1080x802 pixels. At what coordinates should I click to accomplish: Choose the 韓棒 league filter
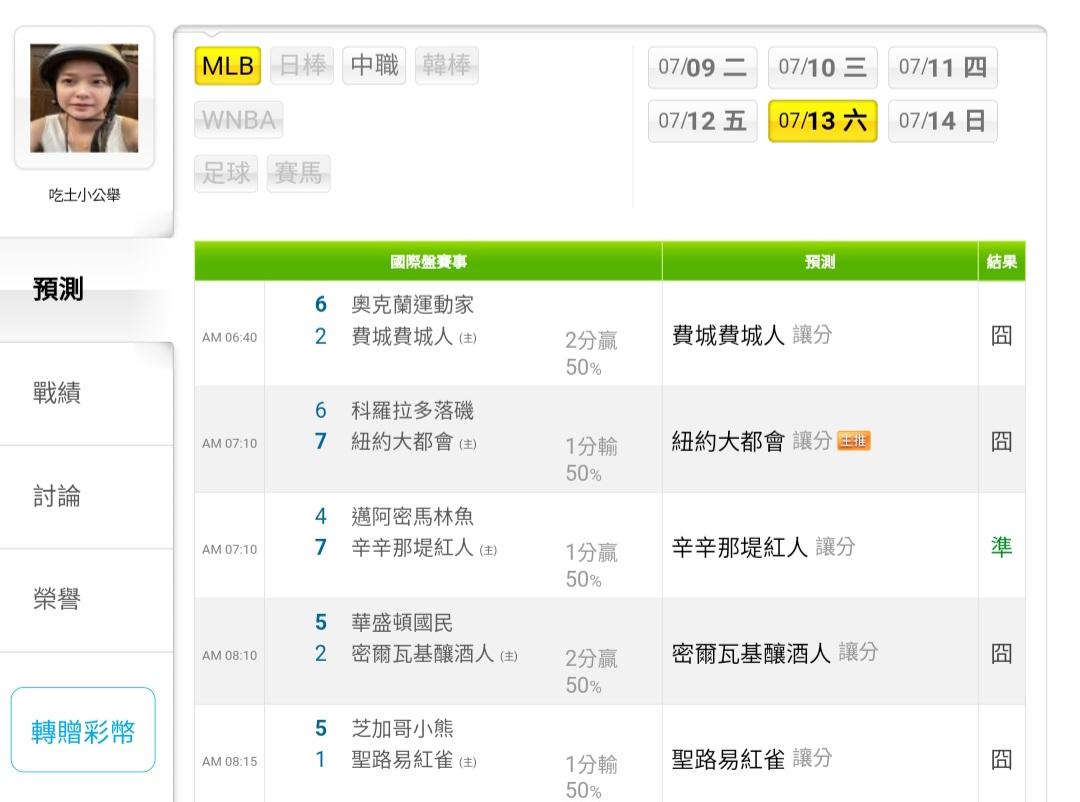(x=446, y=65)
